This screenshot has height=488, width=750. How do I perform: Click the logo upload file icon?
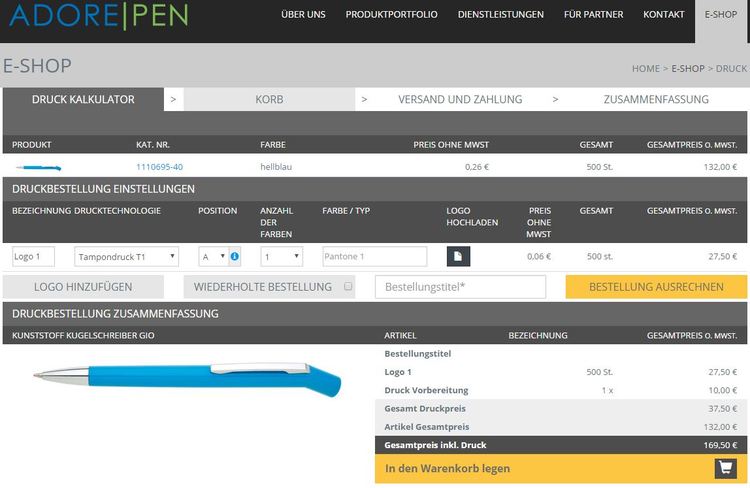pos(458,256)
